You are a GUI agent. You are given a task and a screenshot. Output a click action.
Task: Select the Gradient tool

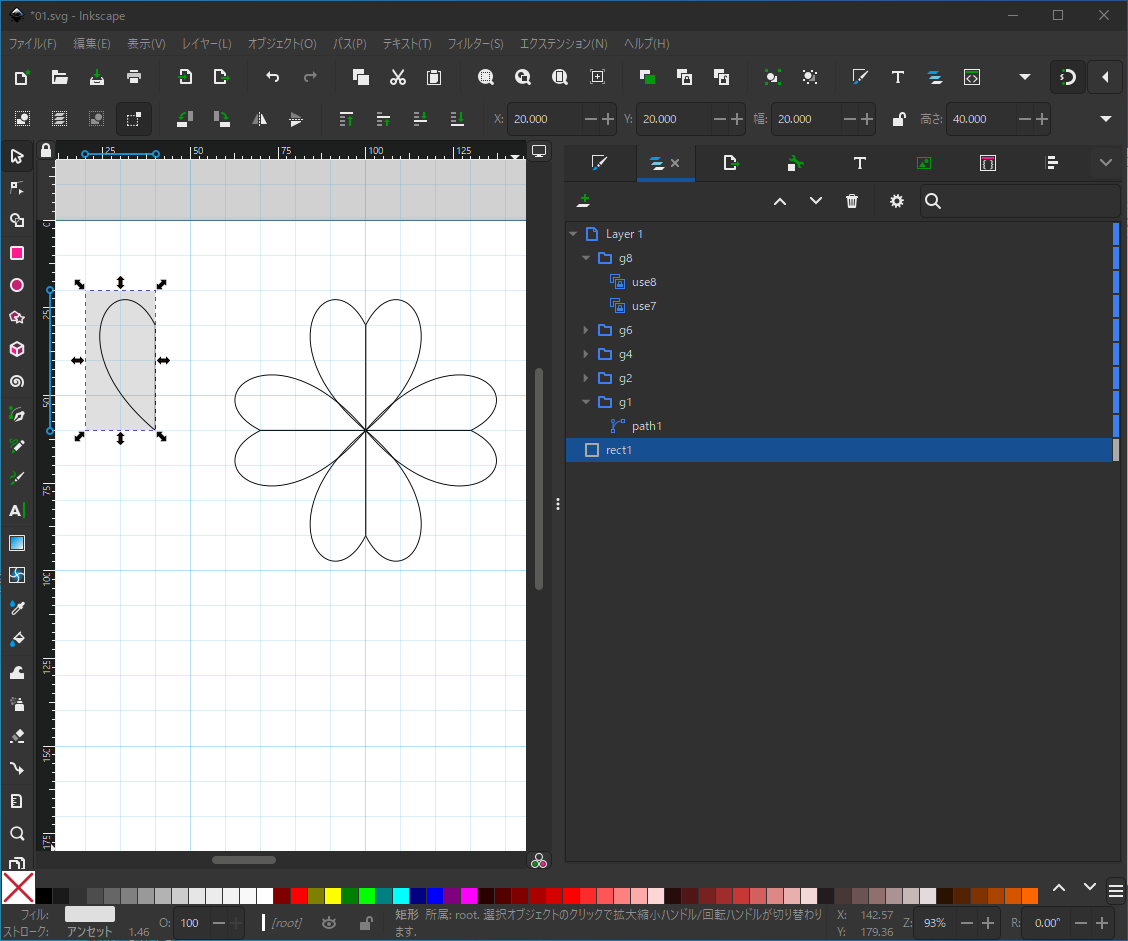[17, 543]
